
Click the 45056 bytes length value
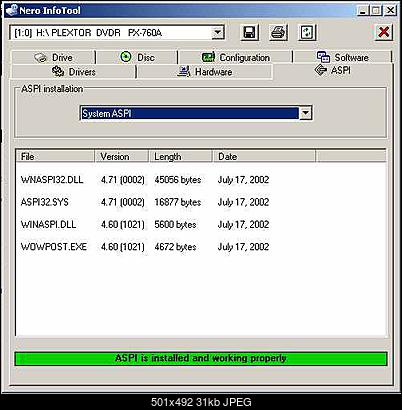pyautogui.click(x=178, y=180)
